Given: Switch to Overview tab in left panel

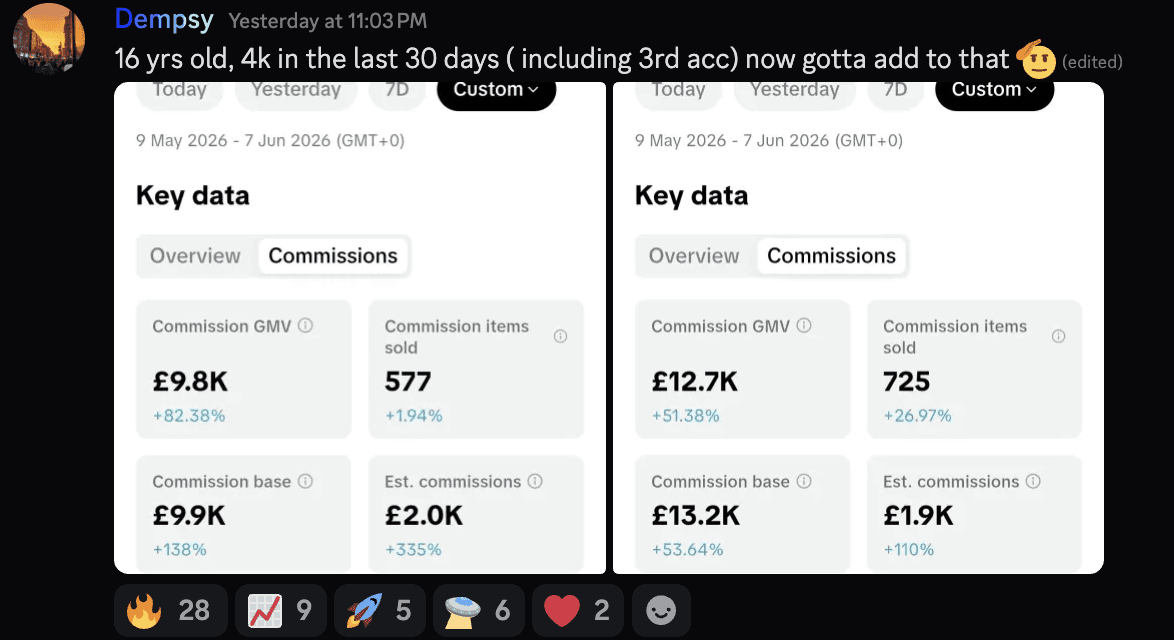Looking at the screenshot, I should pyautogui.click(x=195, y=256).
